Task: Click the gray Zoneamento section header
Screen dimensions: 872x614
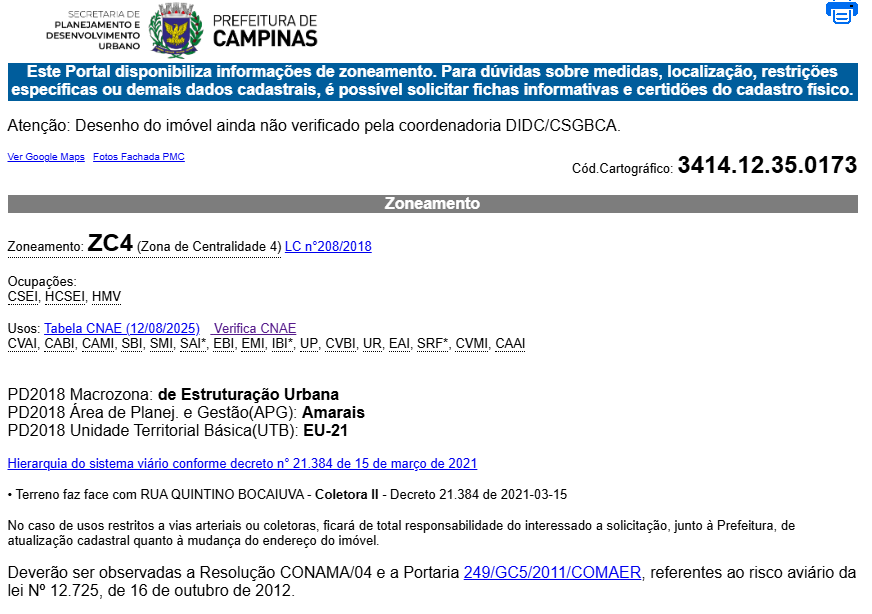Action: [x=433, y=204]
